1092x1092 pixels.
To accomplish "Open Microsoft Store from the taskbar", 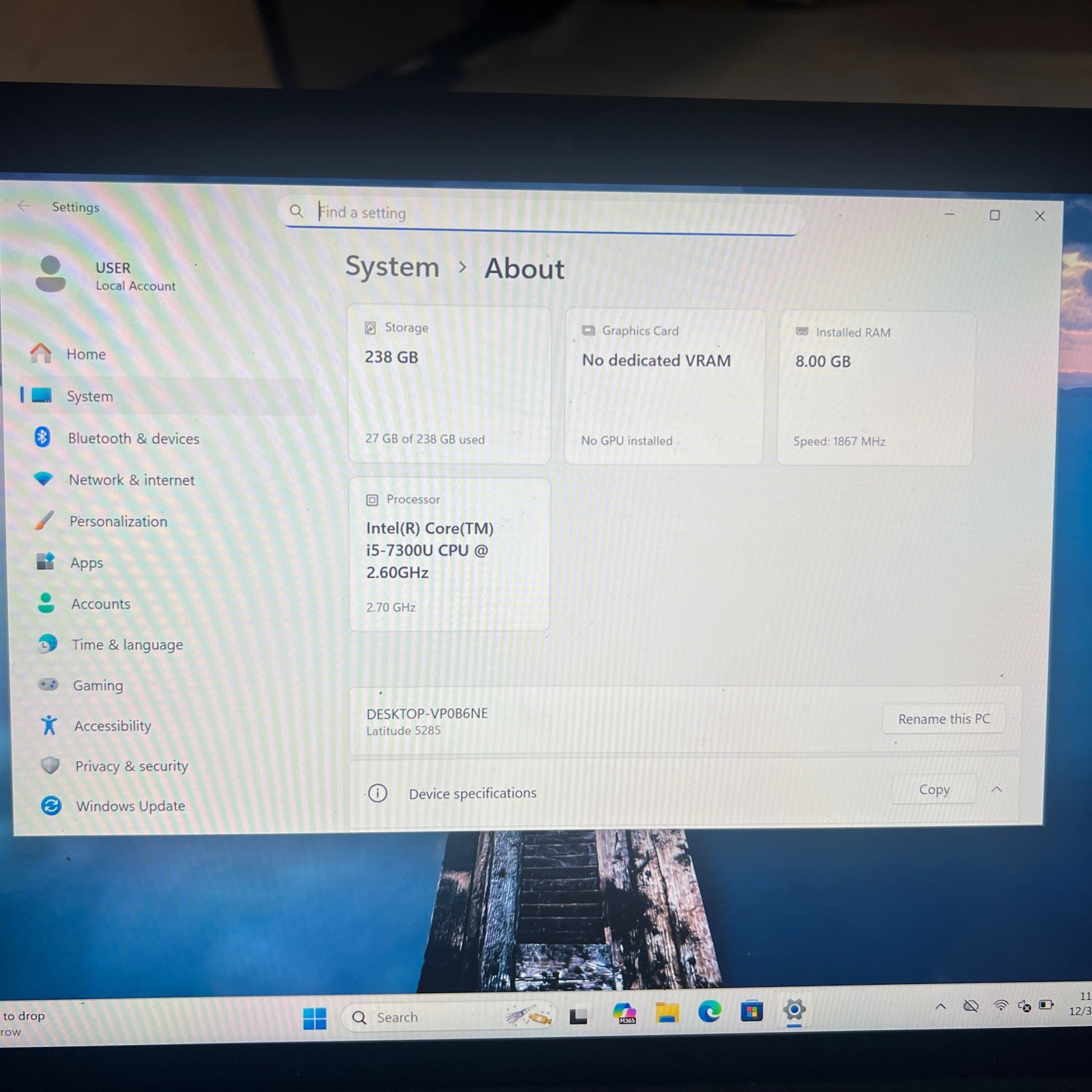I will [x=751, y=1010].
